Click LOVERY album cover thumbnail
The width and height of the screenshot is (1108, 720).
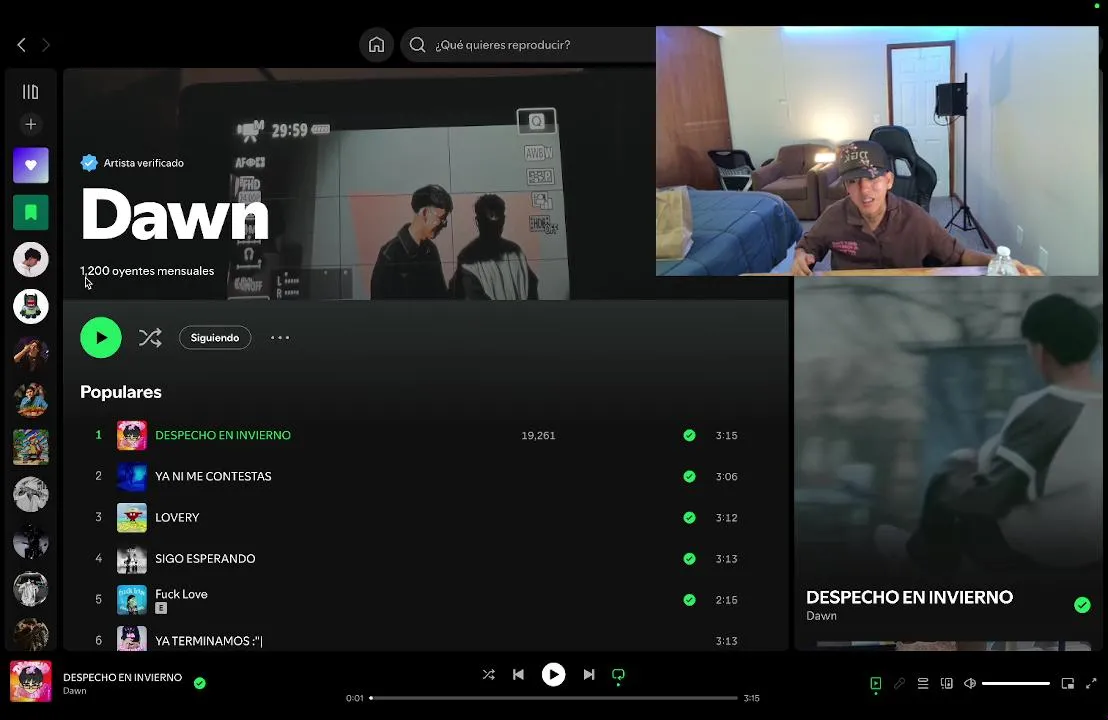point(131,517)
